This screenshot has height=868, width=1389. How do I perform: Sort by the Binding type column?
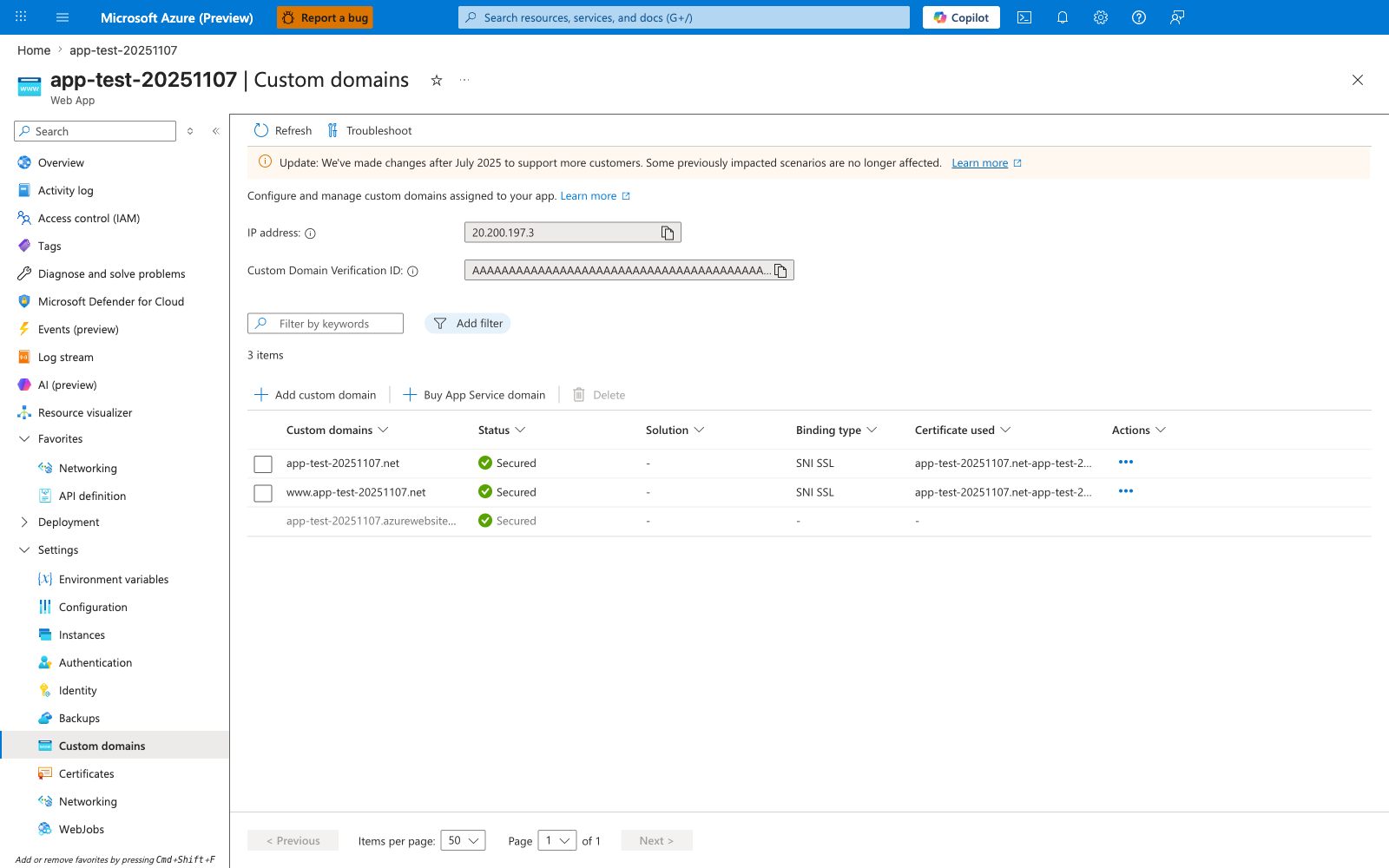point(837,431)
